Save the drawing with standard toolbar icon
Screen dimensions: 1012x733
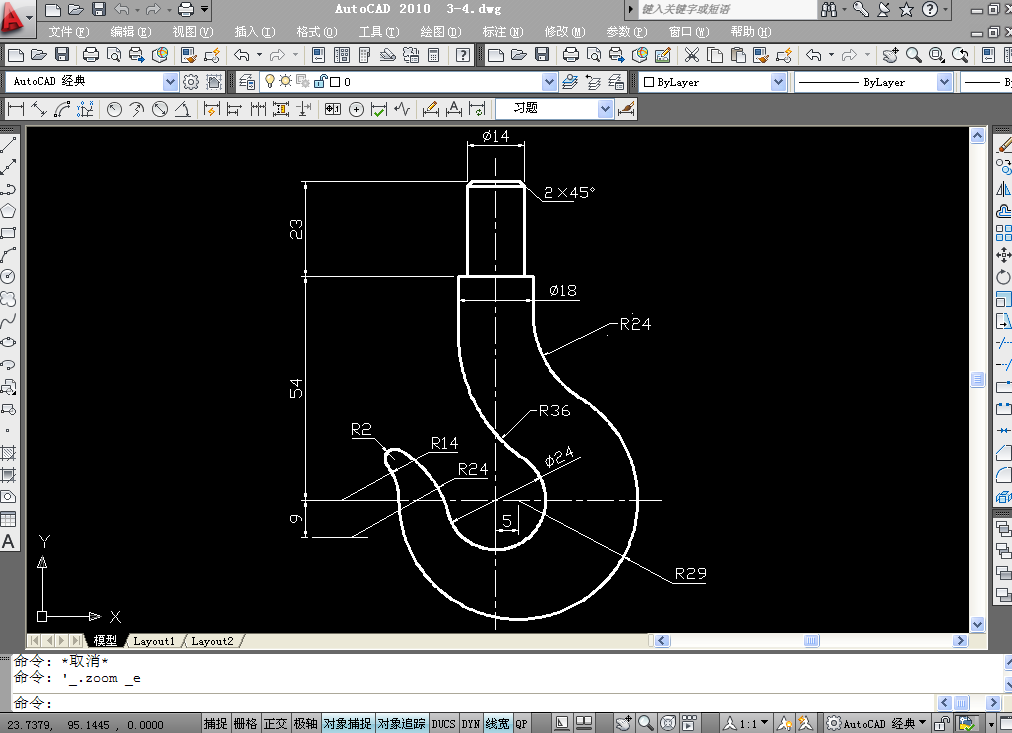pyautogui.click(x=62, y=55)
